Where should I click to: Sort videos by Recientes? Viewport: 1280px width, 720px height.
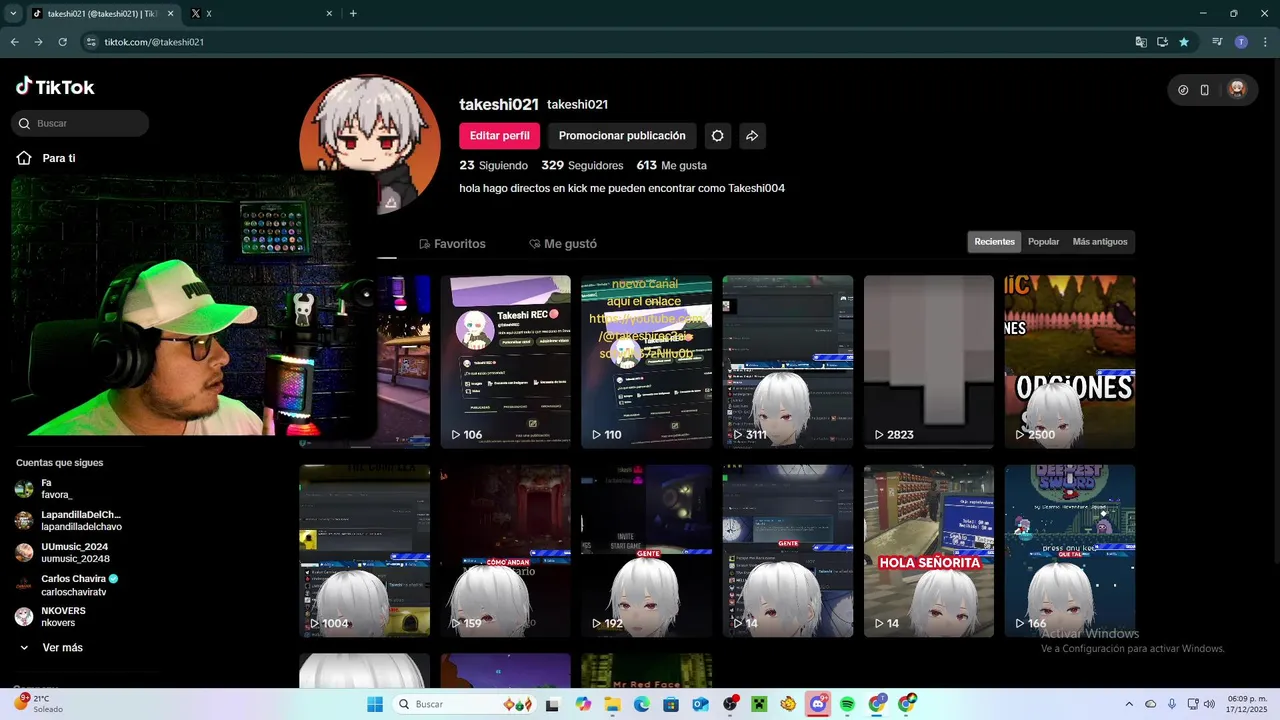pos(994,242)
